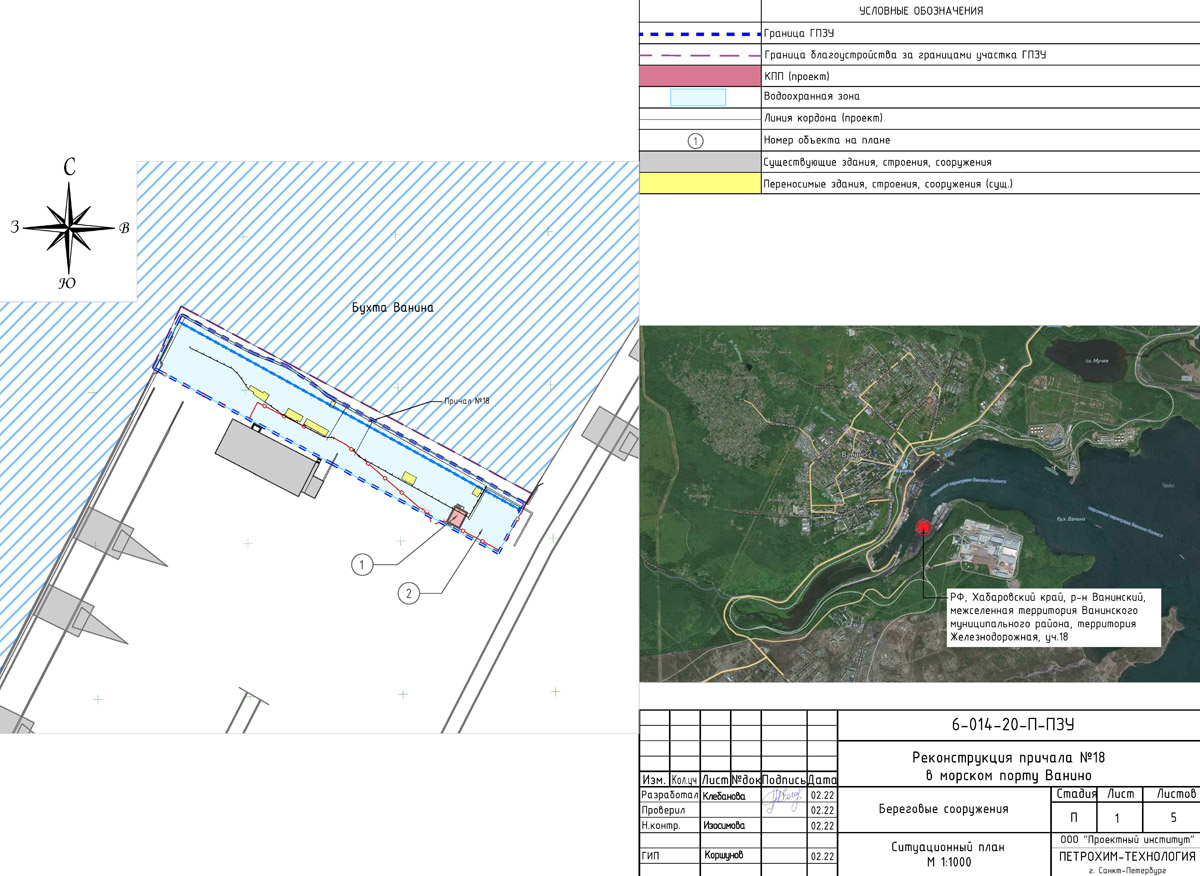Click the Причал №18 label on plan

[x=465, y=401]
